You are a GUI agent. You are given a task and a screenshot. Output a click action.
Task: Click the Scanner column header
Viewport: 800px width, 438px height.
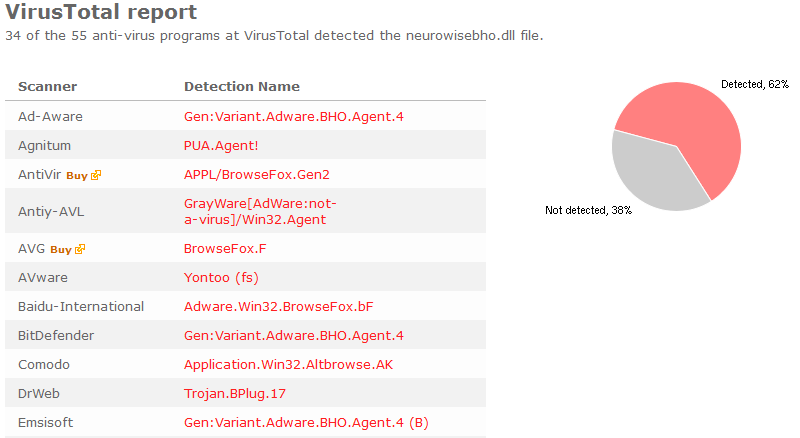coord(47,86)
